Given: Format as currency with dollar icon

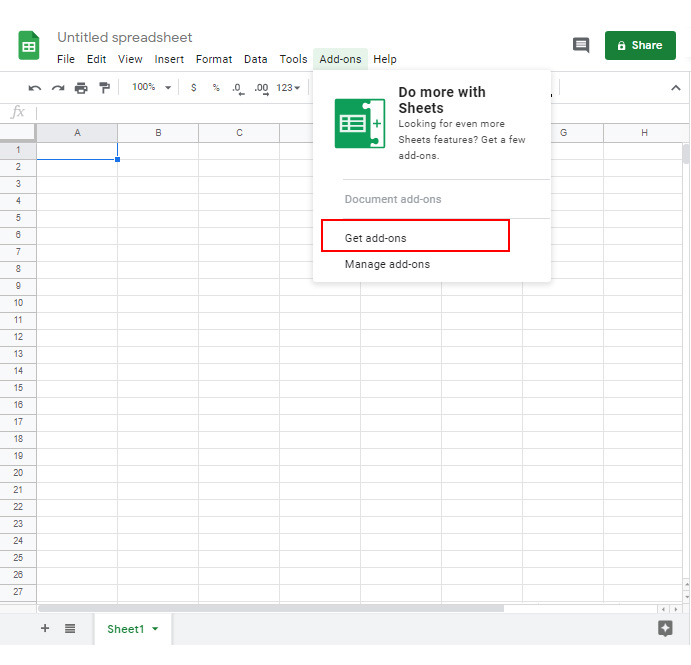Looking at the screenshot, I should coord(193,88).
